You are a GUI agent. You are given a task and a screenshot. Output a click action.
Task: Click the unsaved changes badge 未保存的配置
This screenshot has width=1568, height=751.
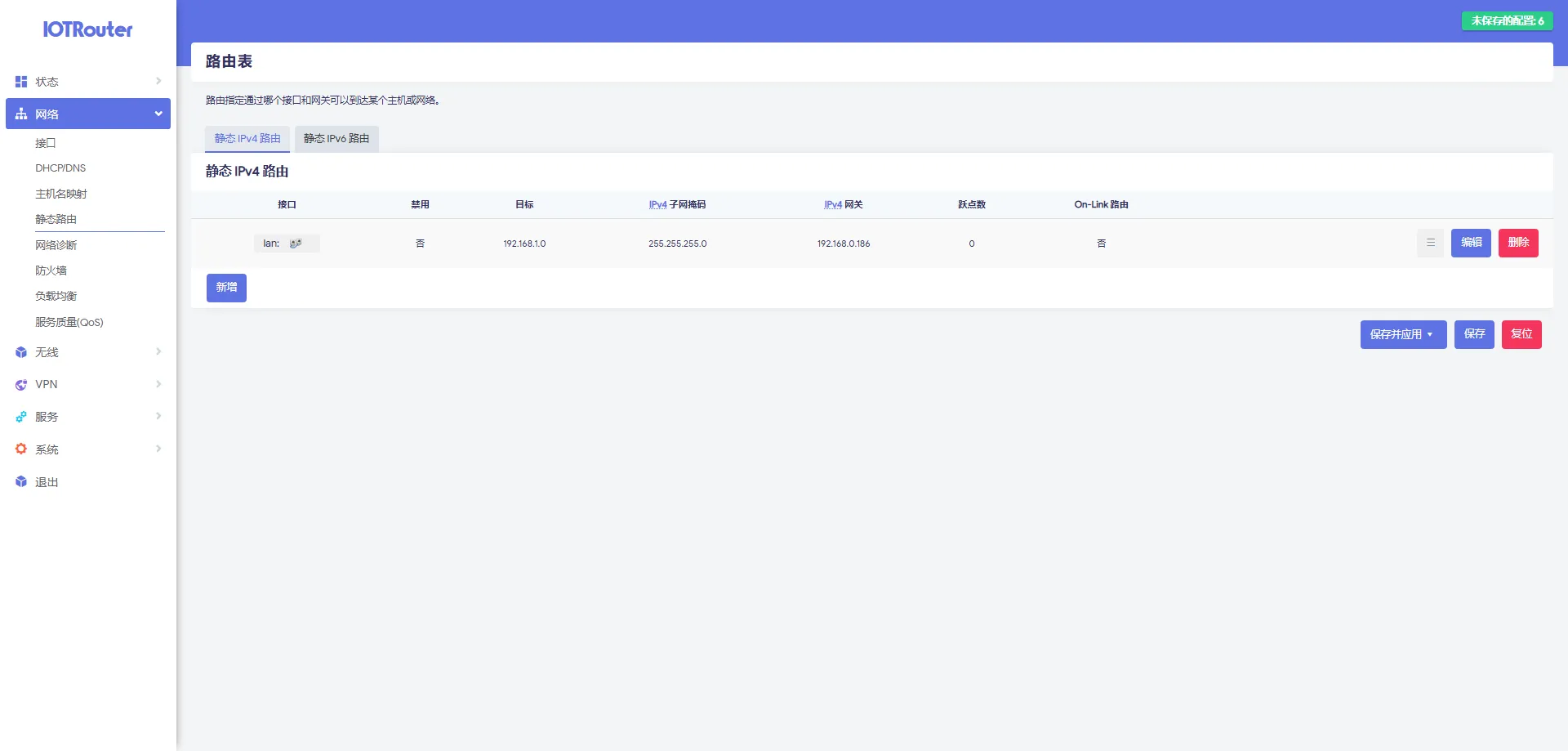tap(1507, 21)
